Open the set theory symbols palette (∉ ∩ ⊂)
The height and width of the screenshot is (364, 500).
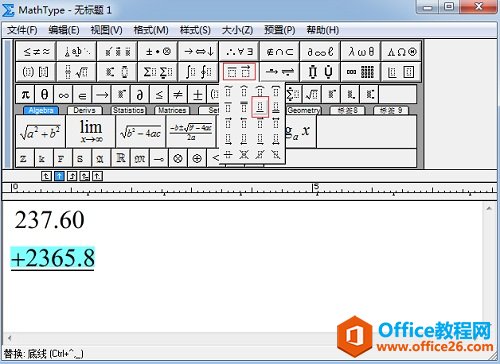[x=280, y=51]
